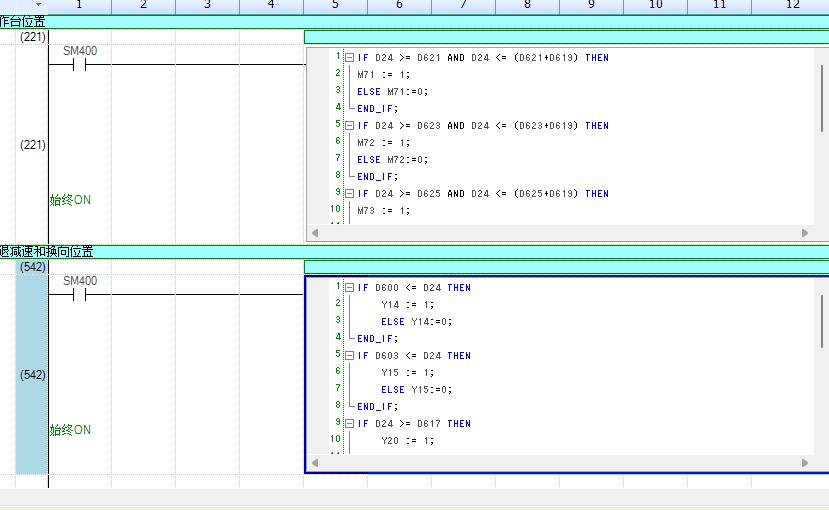Select column 12 header

(792, 6)
